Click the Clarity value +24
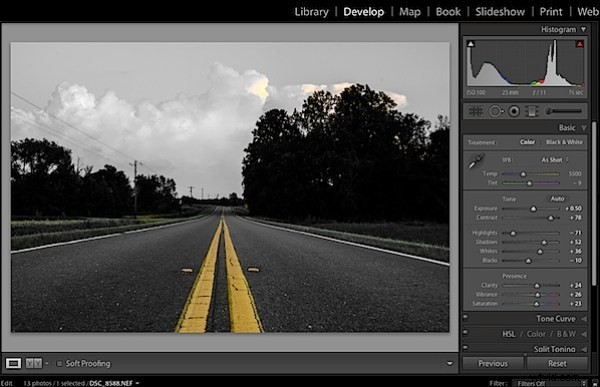Image resolution: width=600 pixels, height=387 pixels. [x=576, y=285]
